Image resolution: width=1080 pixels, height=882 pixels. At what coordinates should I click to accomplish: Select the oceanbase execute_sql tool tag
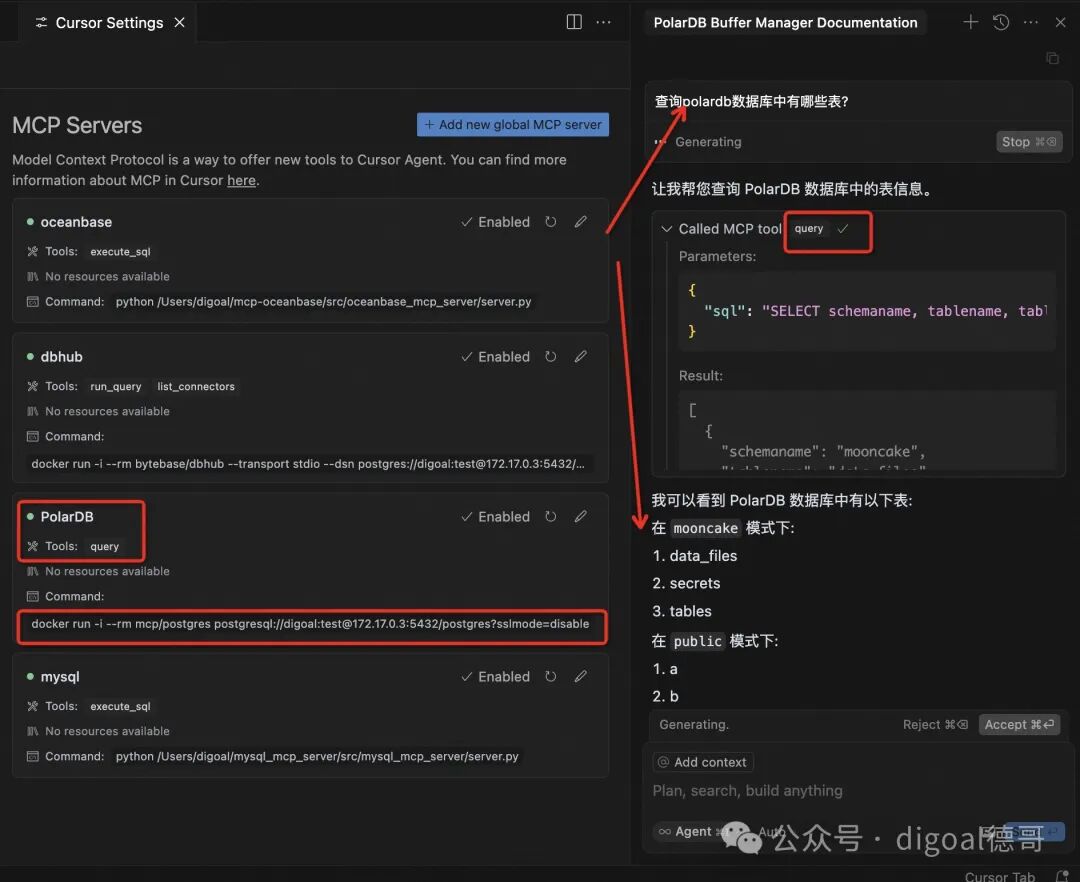point(121,252)
